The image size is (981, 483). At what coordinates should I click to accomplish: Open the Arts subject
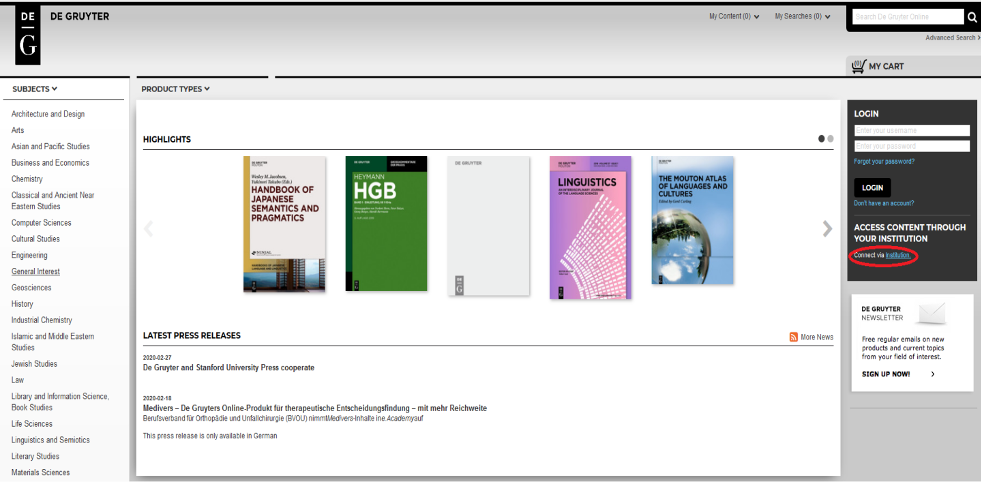pos(18,130)
